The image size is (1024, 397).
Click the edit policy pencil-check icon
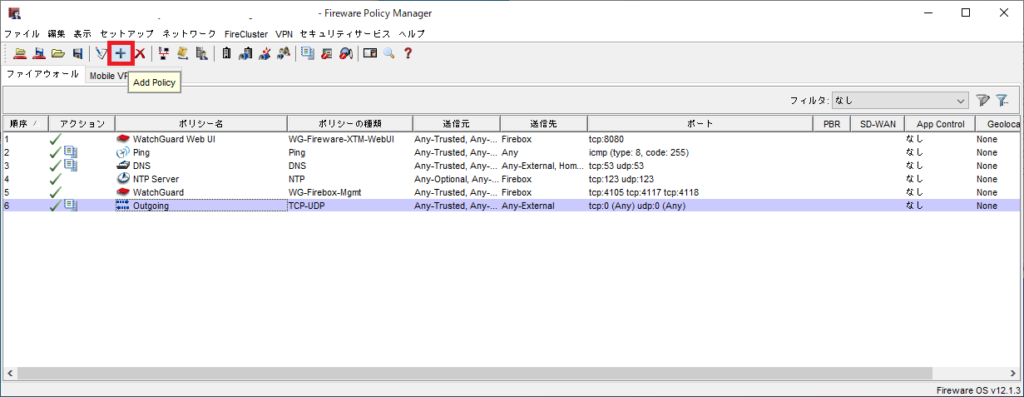(101, 54)
